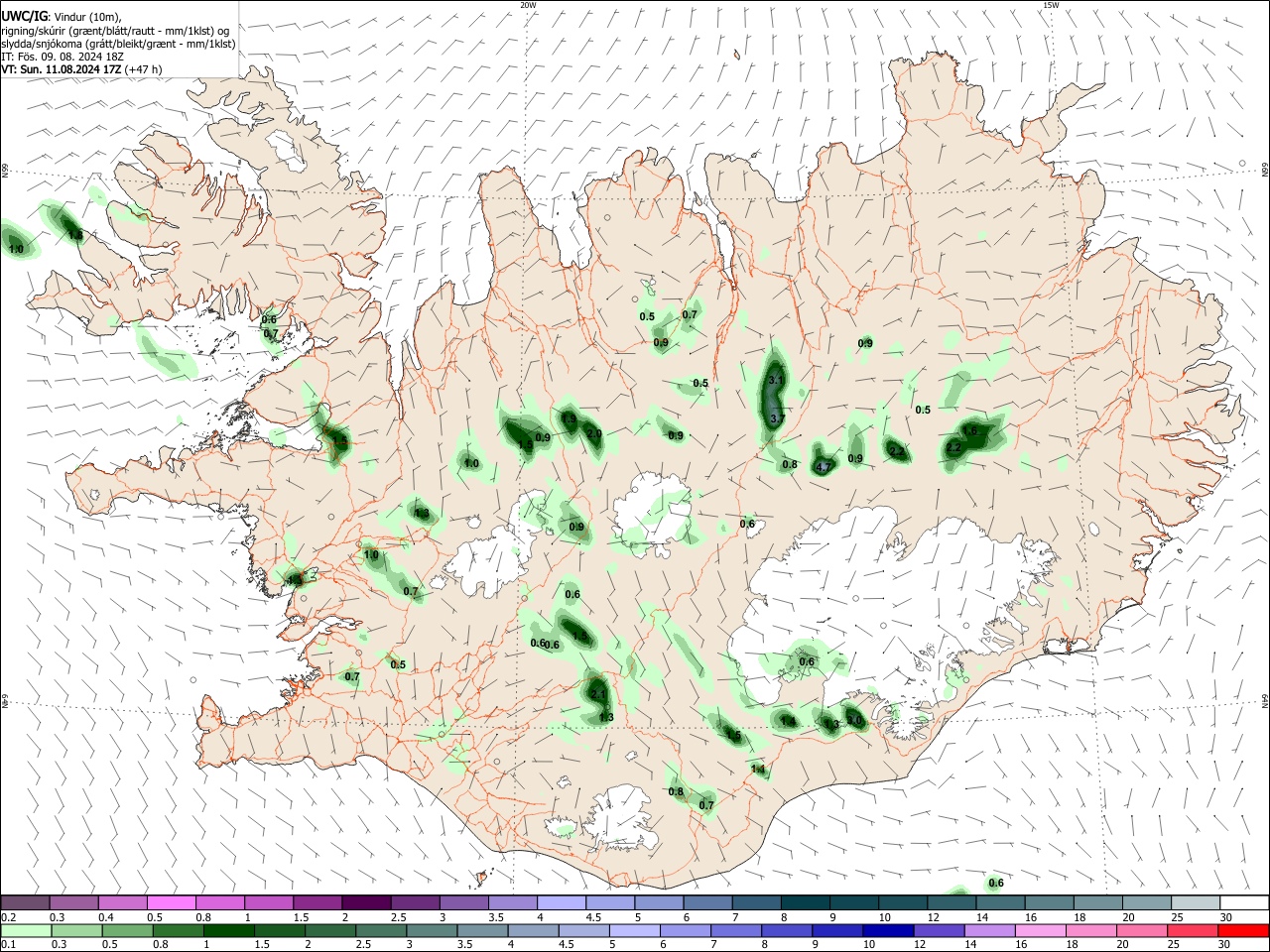The image size is (1270, 952).
Task: Click the '15W' longitude label
Action: pos(1051,5)
